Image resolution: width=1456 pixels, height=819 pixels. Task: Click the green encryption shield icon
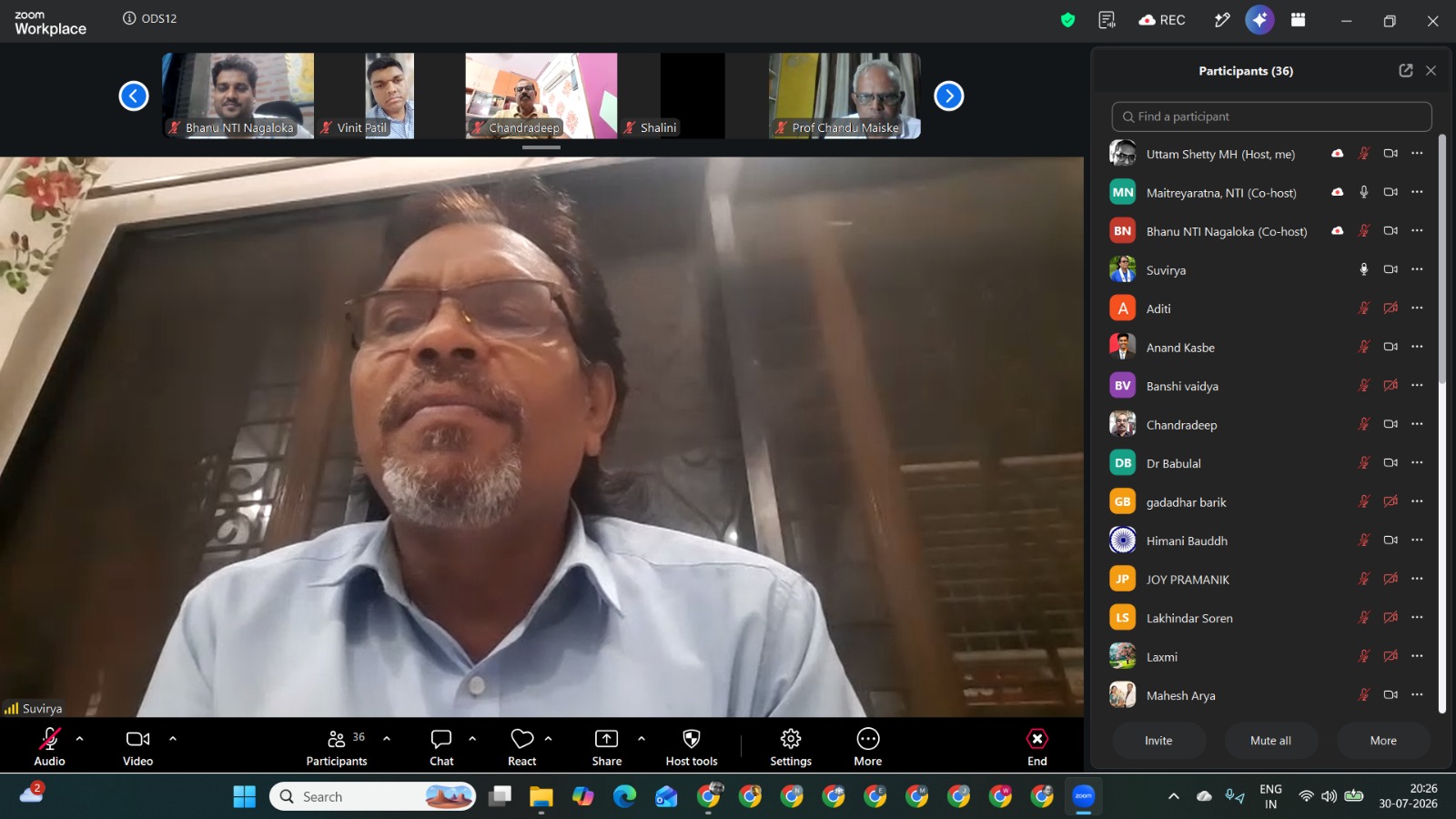(1068, 20)
